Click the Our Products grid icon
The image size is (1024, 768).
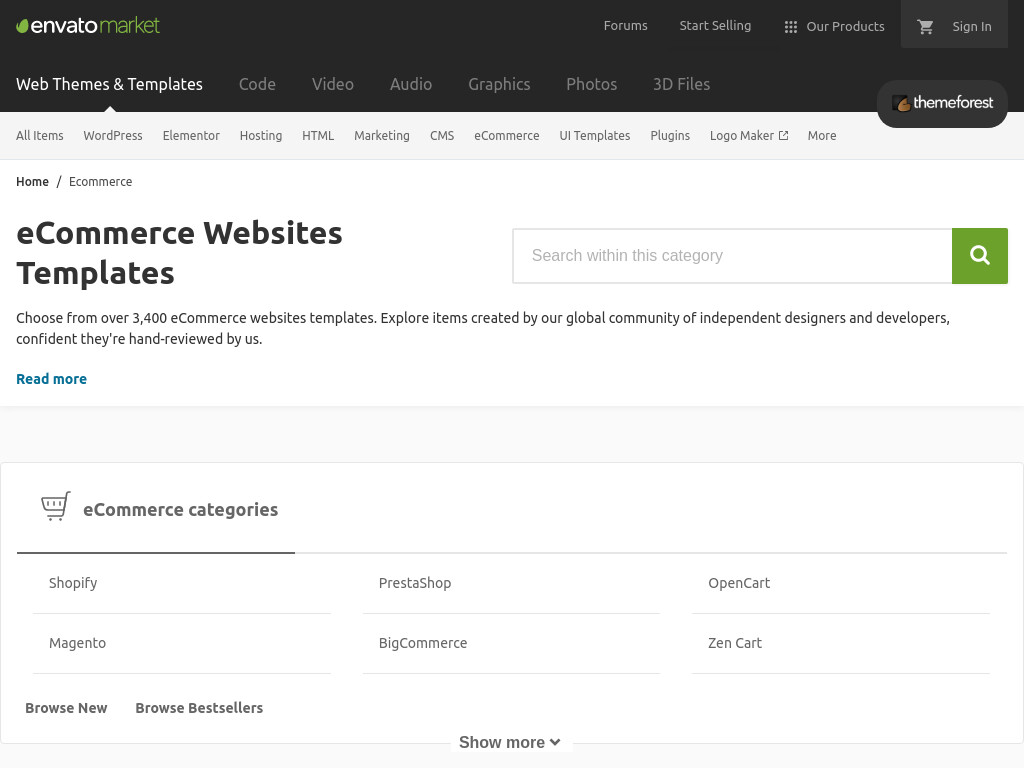[x=790, y=27]
